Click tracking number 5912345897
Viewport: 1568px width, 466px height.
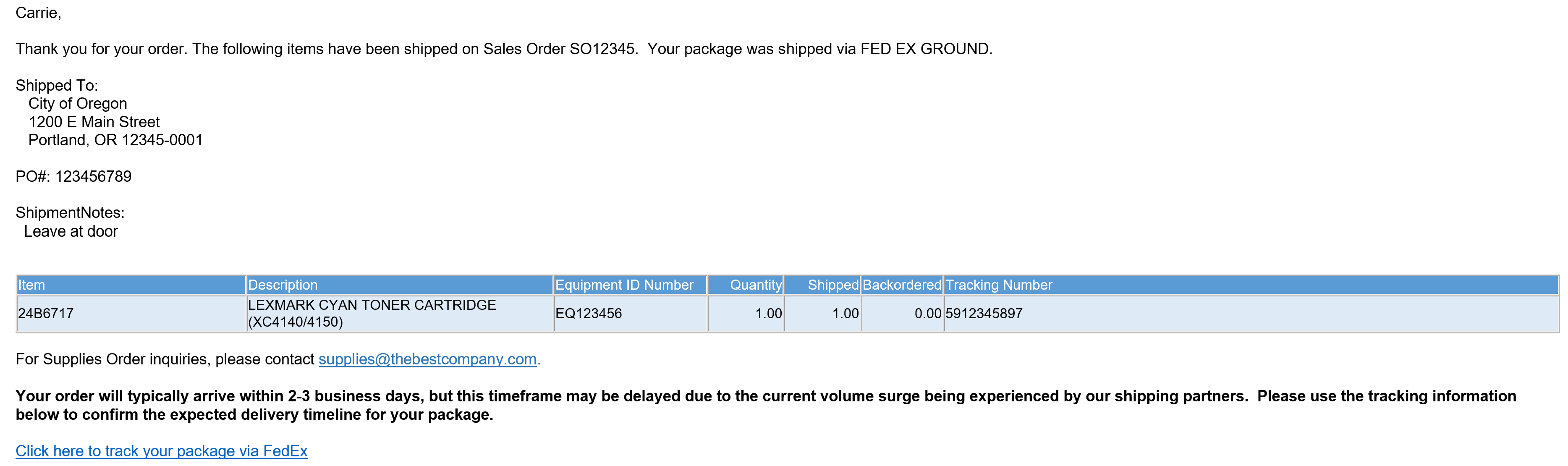click(984, 313)
